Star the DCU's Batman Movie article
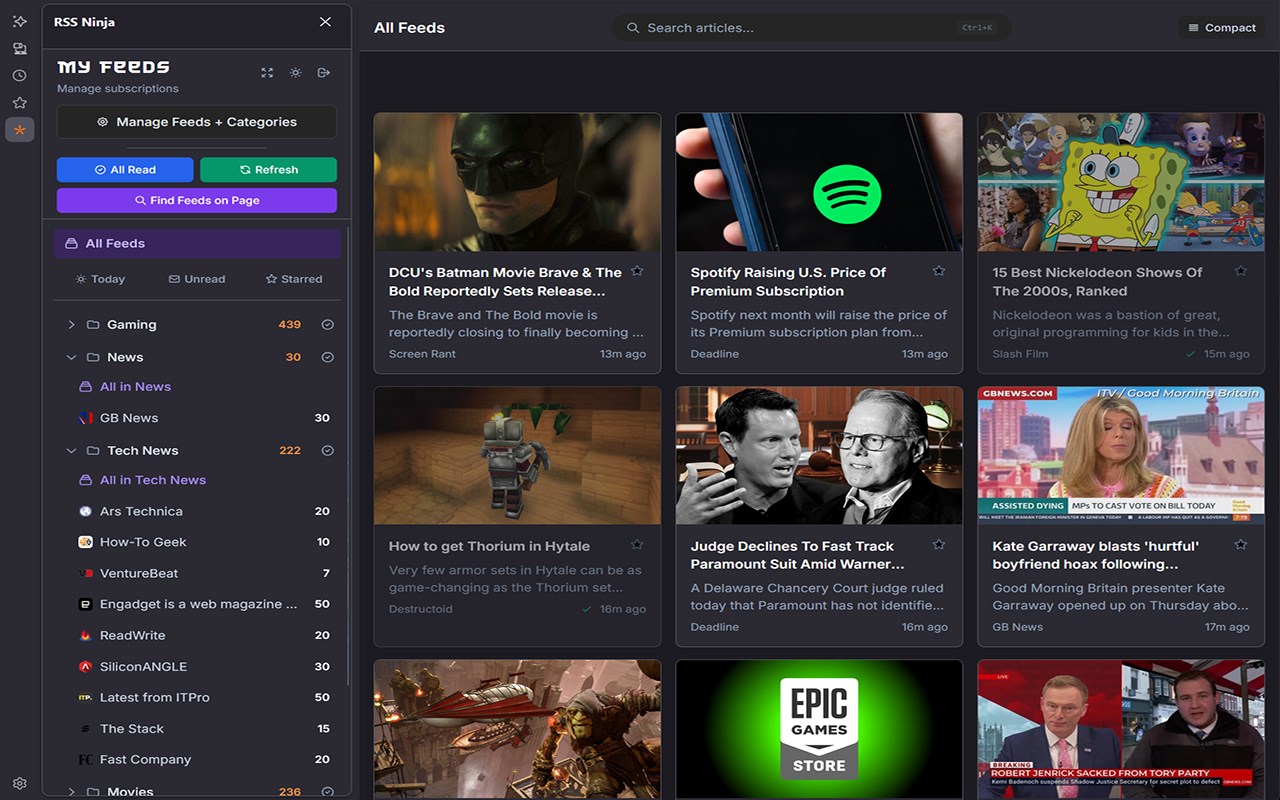Viewport: 1280px width, 800px height. click(637, 271)
